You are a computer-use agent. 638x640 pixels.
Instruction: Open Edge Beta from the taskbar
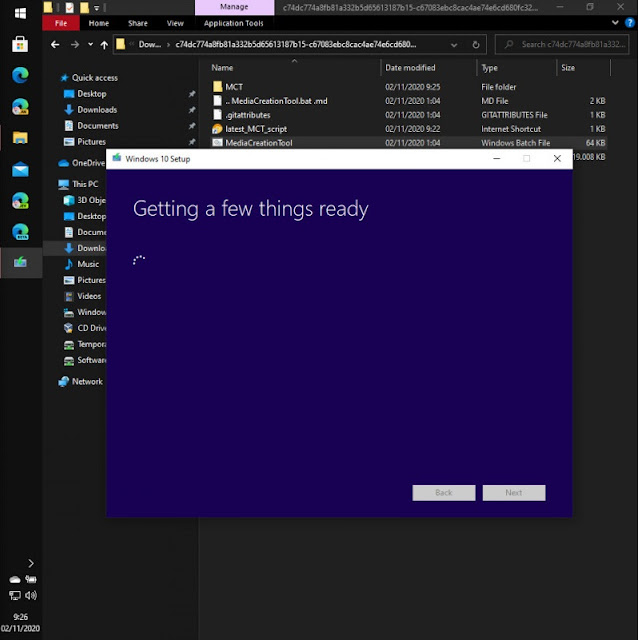tap(20, 232)
